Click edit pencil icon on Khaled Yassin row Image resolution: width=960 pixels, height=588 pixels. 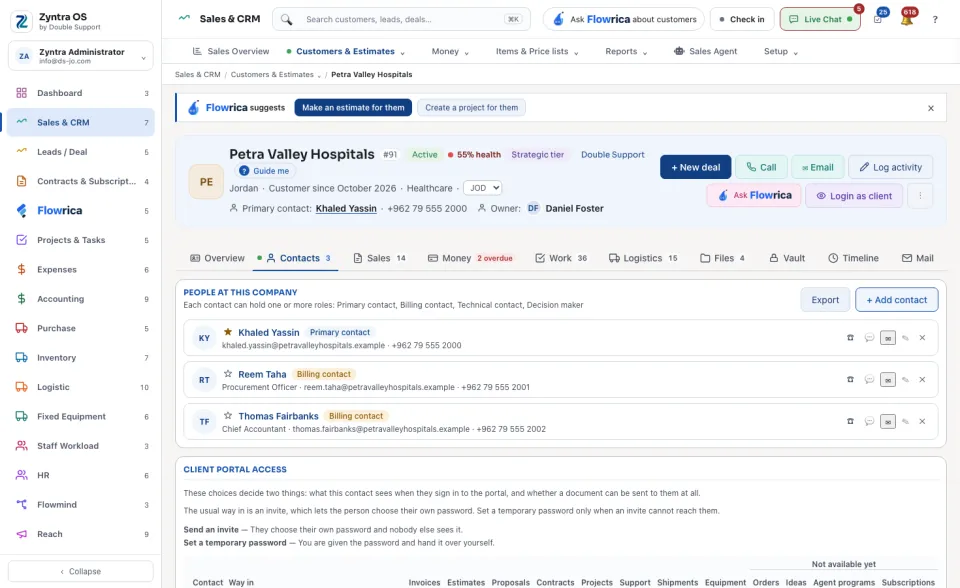coord(906,337)
